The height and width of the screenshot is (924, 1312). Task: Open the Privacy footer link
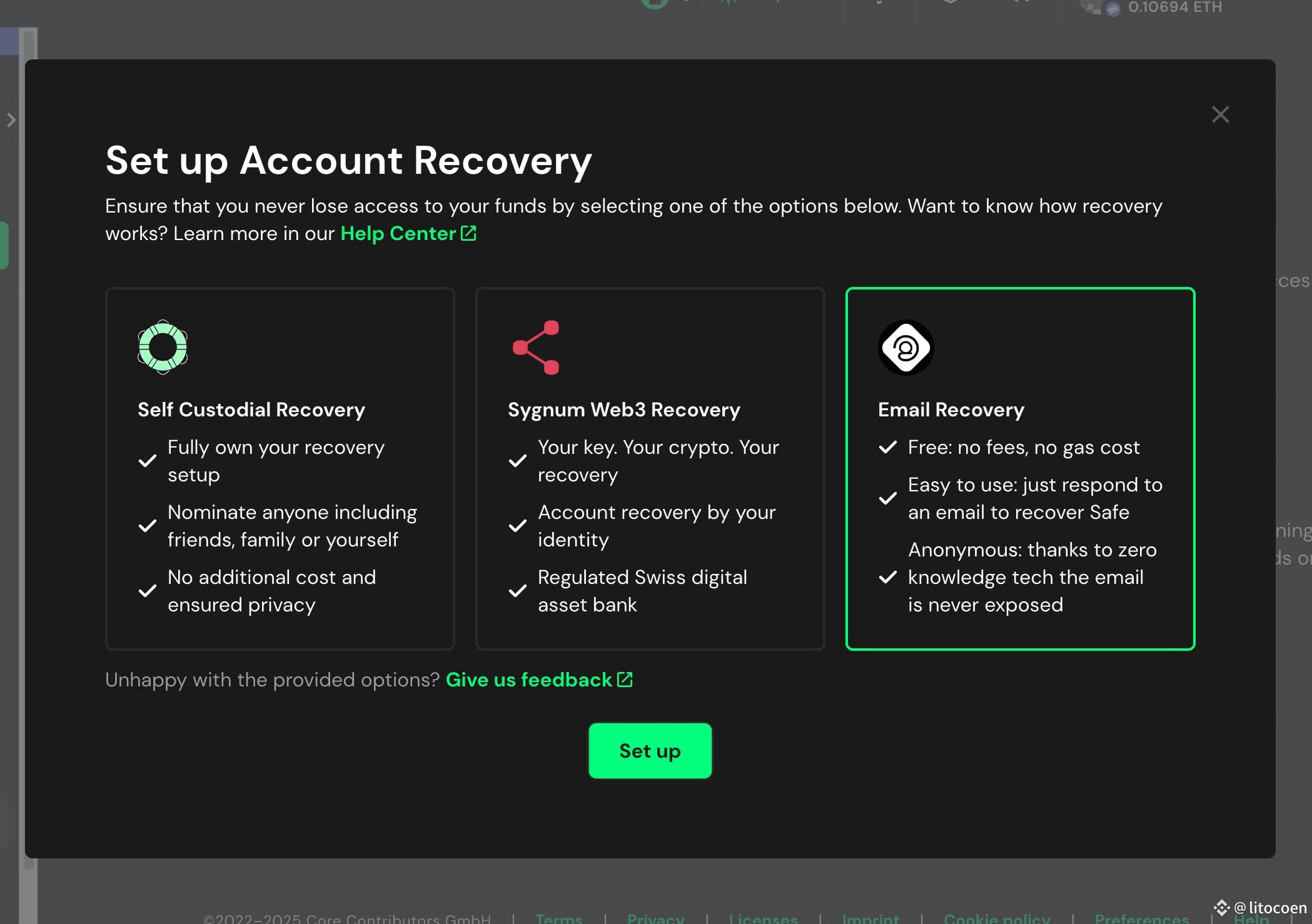(x=655, y=918)
